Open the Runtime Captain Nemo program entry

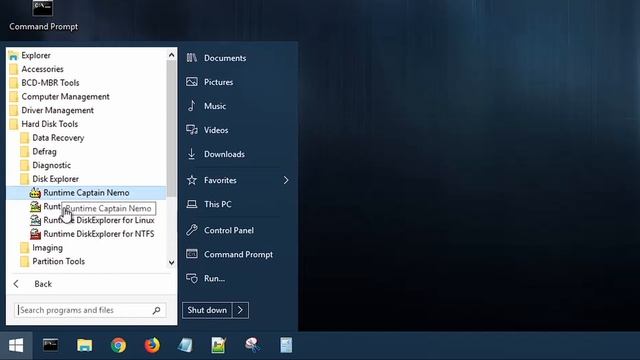coord(87,193)
